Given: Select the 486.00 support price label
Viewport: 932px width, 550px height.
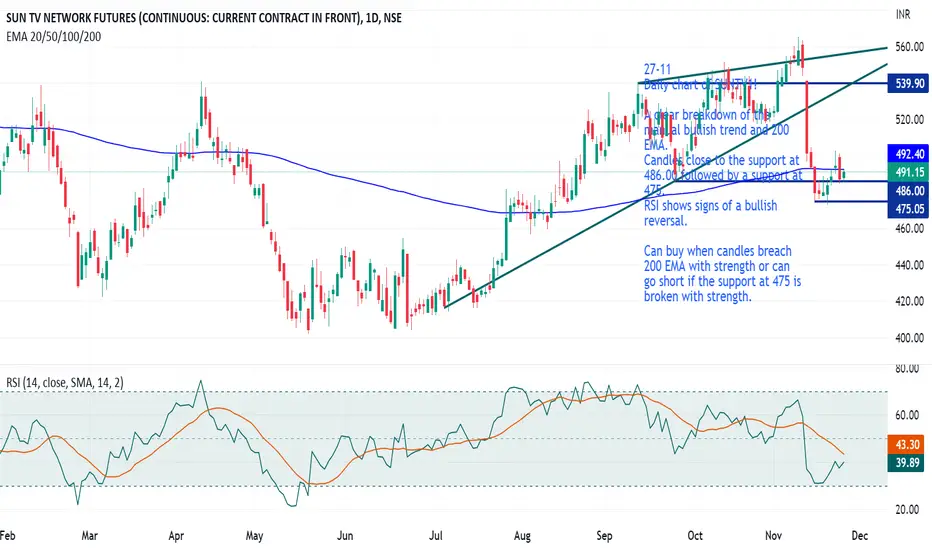Looking at the screenshot, I should 908,191.
